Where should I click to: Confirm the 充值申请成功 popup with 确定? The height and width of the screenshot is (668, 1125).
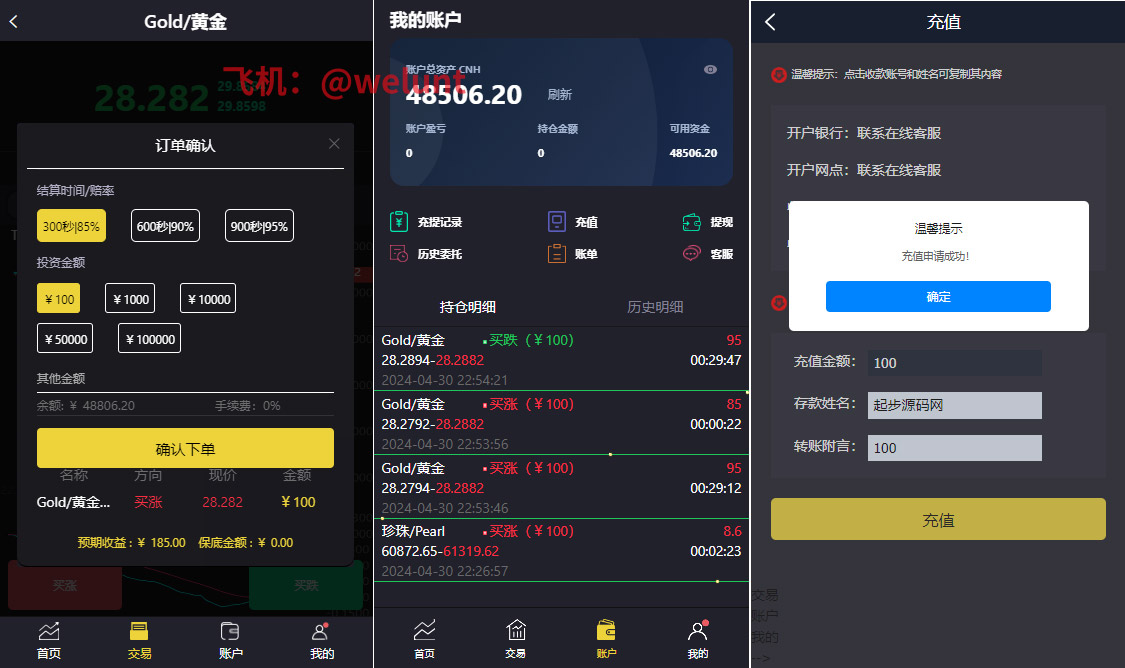(x=938, y=296)
